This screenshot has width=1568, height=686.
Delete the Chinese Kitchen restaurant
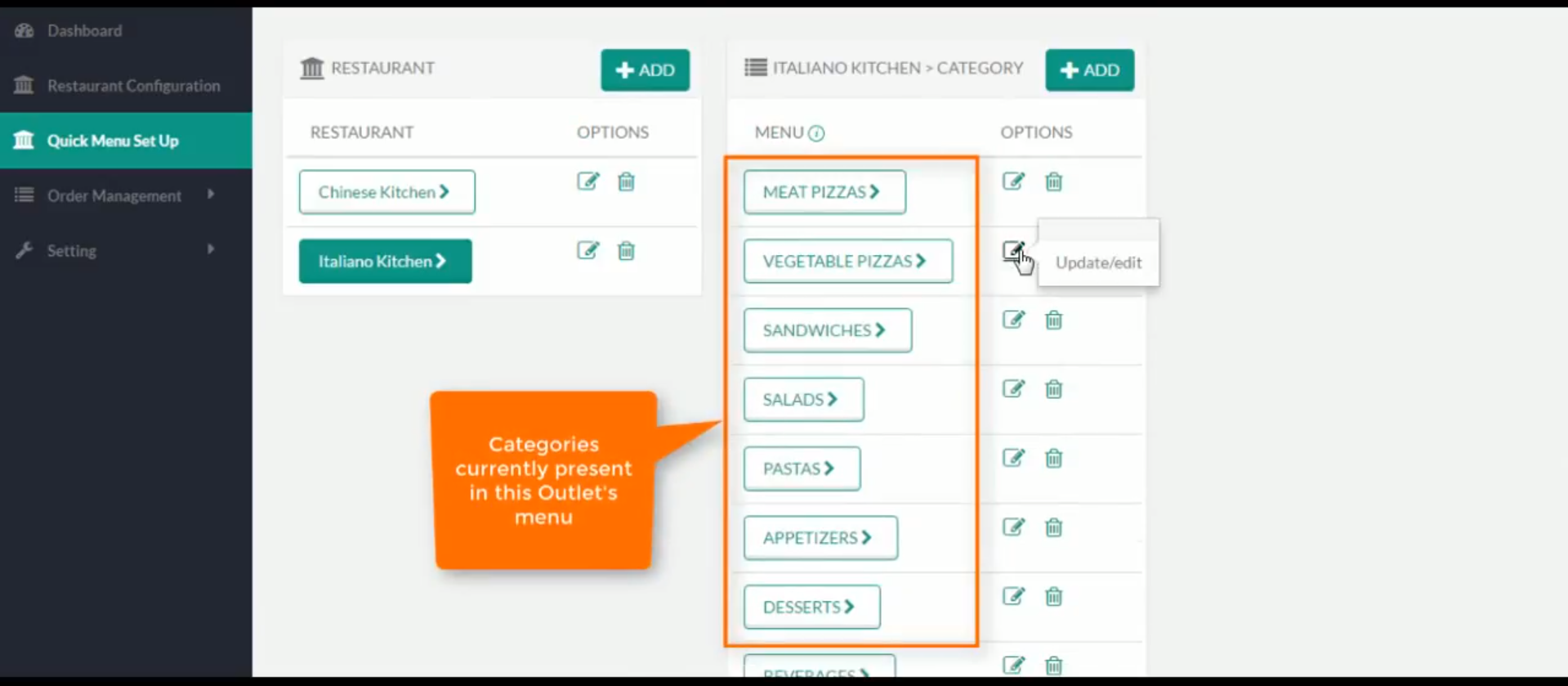tap(626, 182)
